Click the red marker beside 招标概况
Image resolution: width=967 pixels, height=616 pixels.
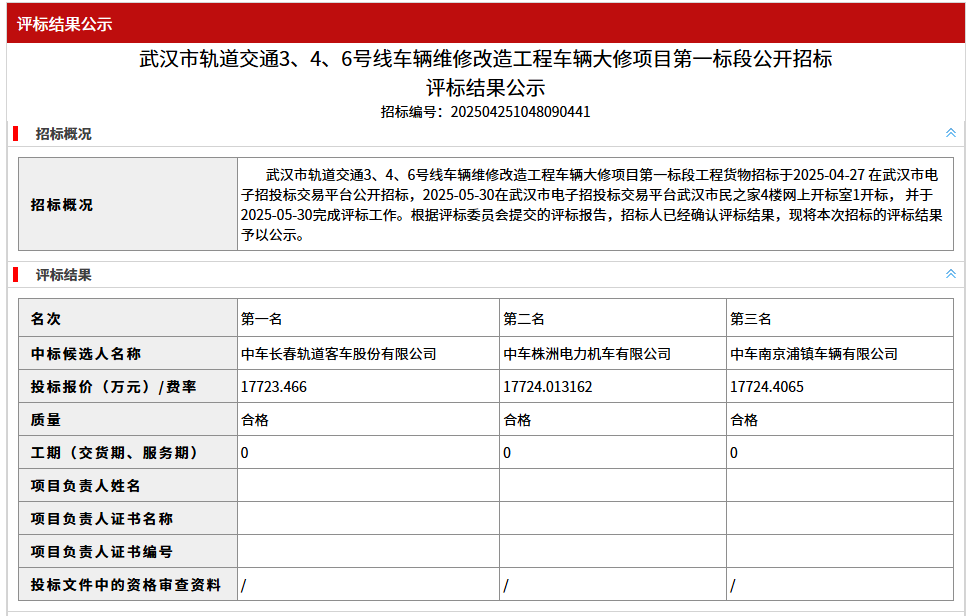[x=16, y=133]
